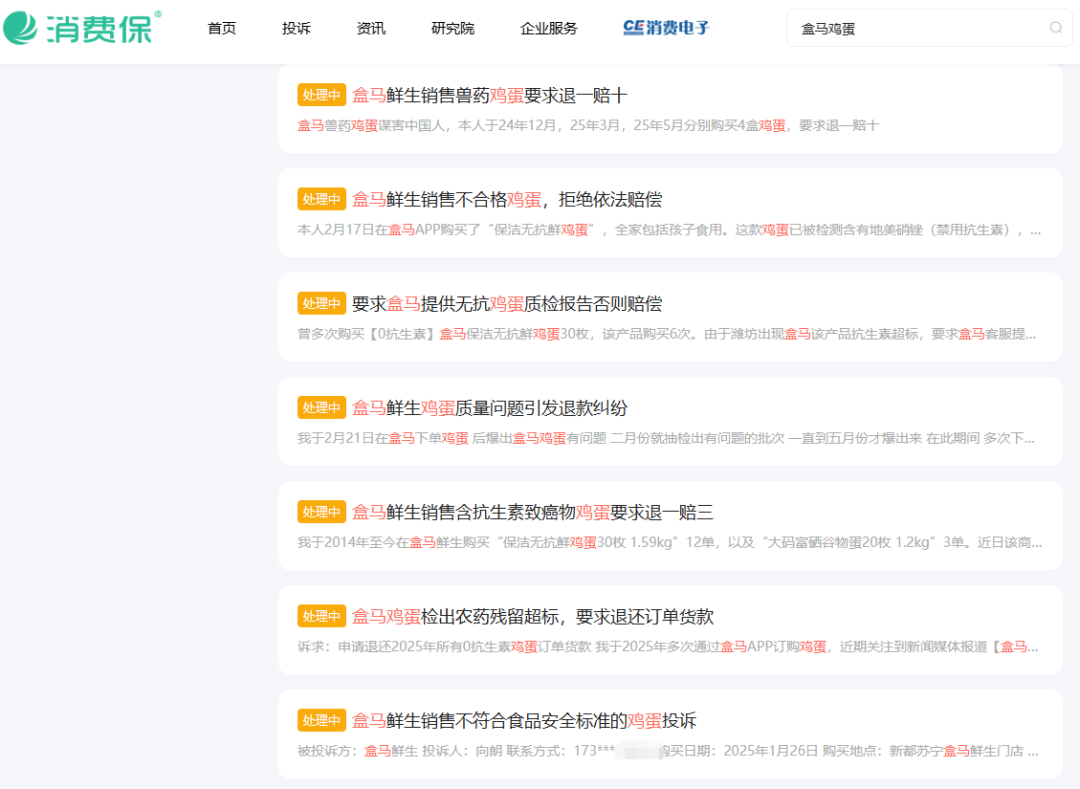The image size is (1080, 789).
Task: Click the search magnifier icon
Action: 1055,28
